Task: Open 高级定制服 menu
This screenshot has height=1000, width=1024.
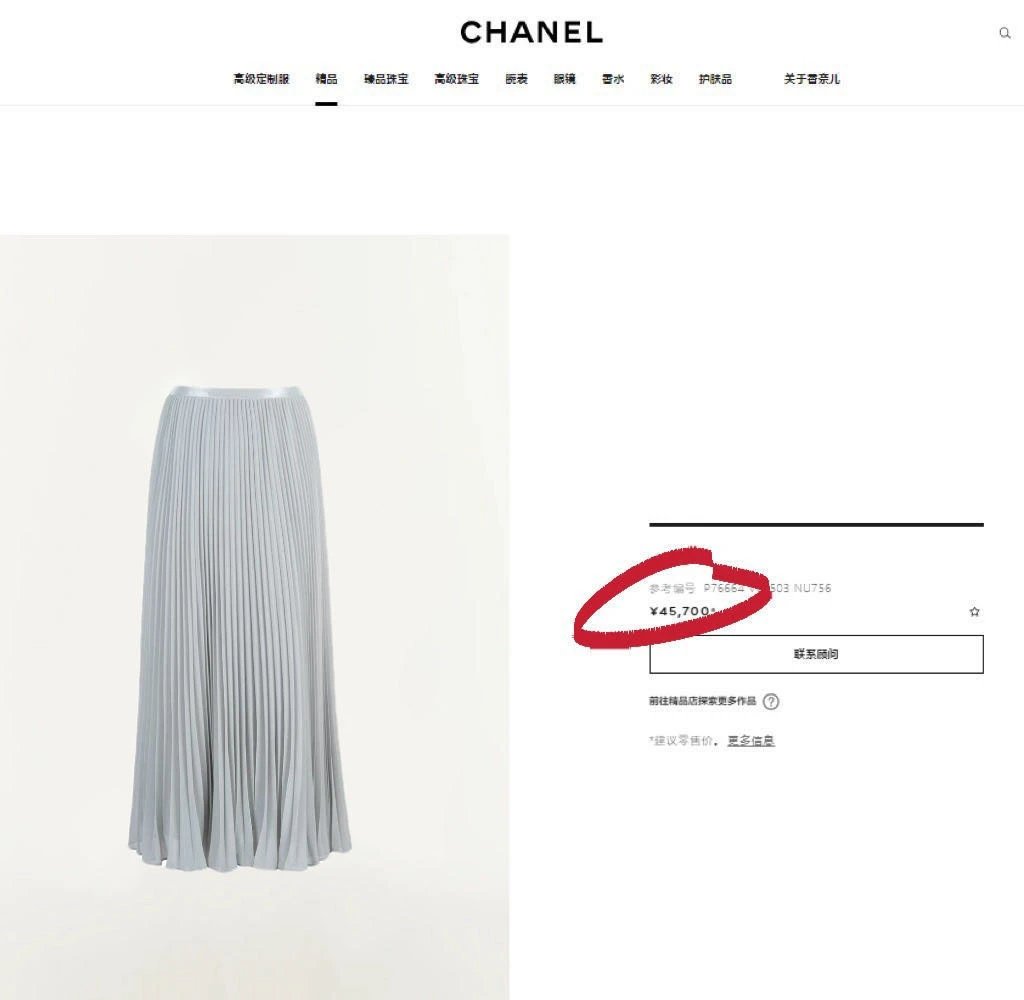Action: click(x=261, y=79)
